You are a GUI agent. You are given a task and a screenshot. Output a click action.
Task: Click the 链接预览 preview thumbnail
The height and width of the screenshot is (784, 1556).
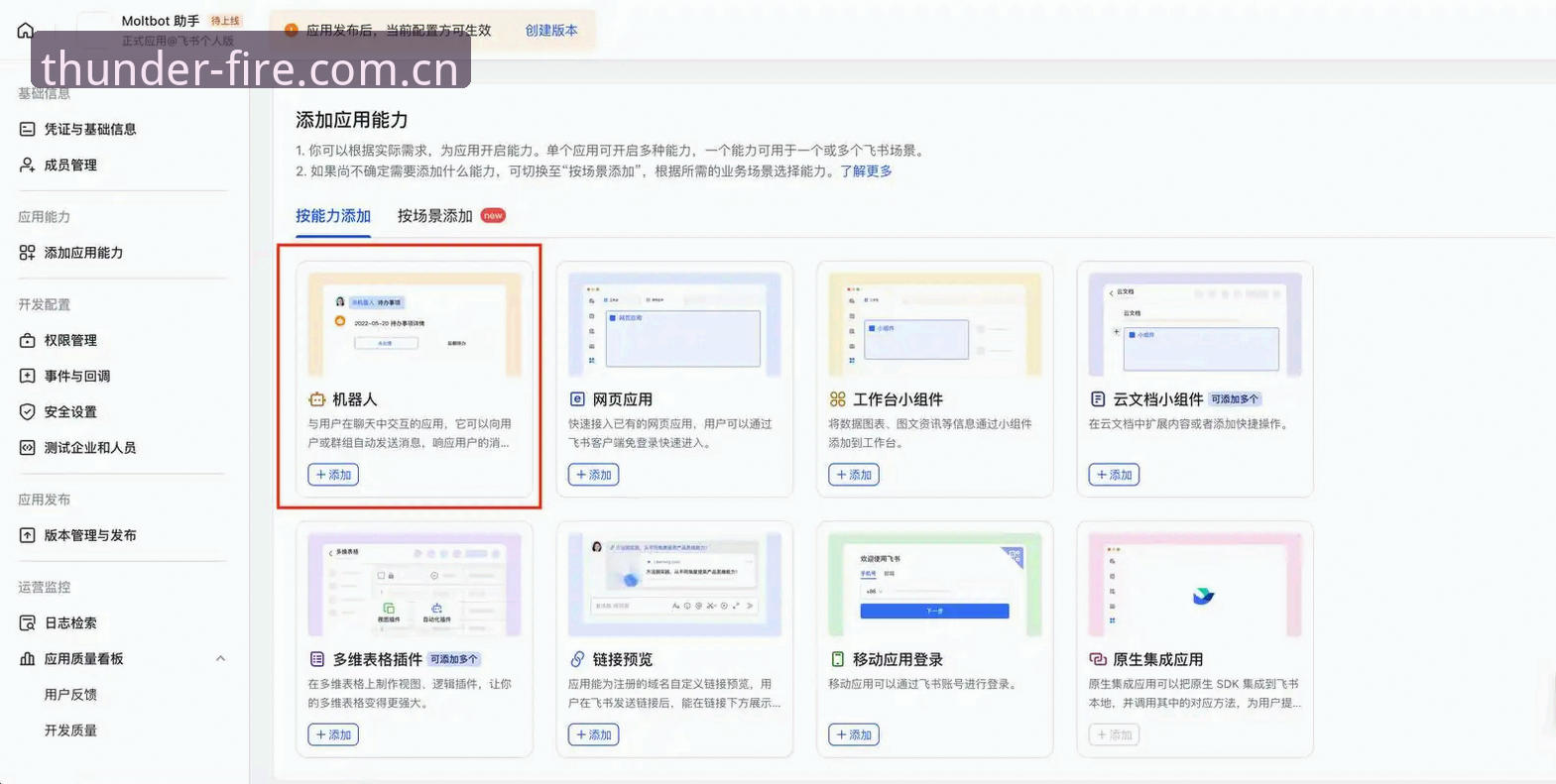coord(674,585)
